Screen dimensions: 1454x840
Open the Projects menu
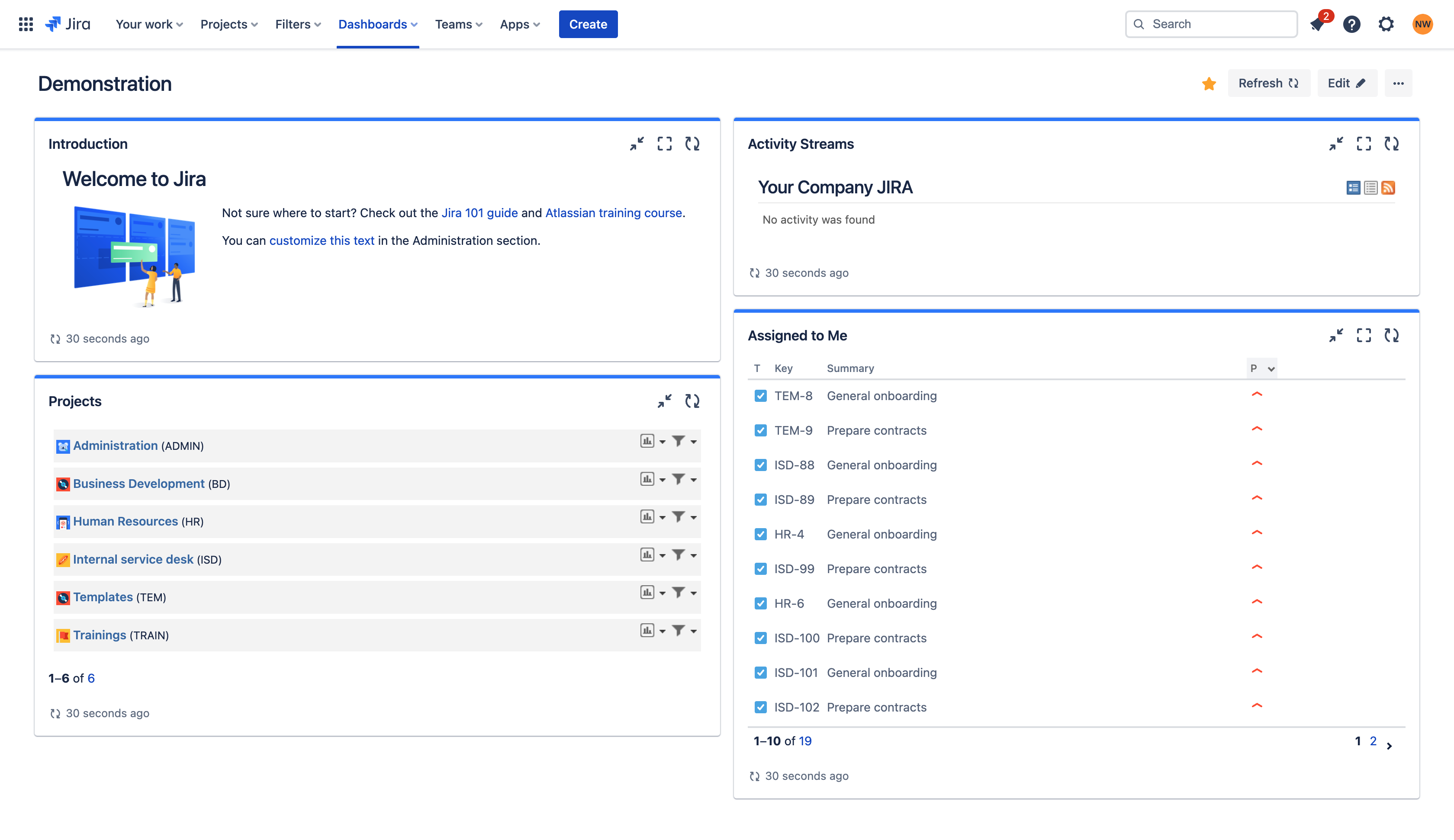tap(228, 24)
